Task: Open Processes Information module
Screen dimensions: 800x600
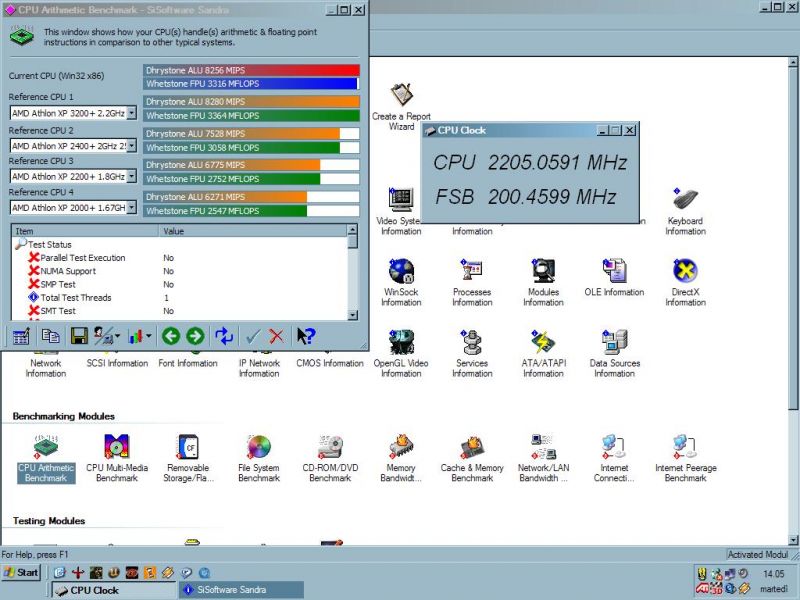Action: (x=472, y=282)
